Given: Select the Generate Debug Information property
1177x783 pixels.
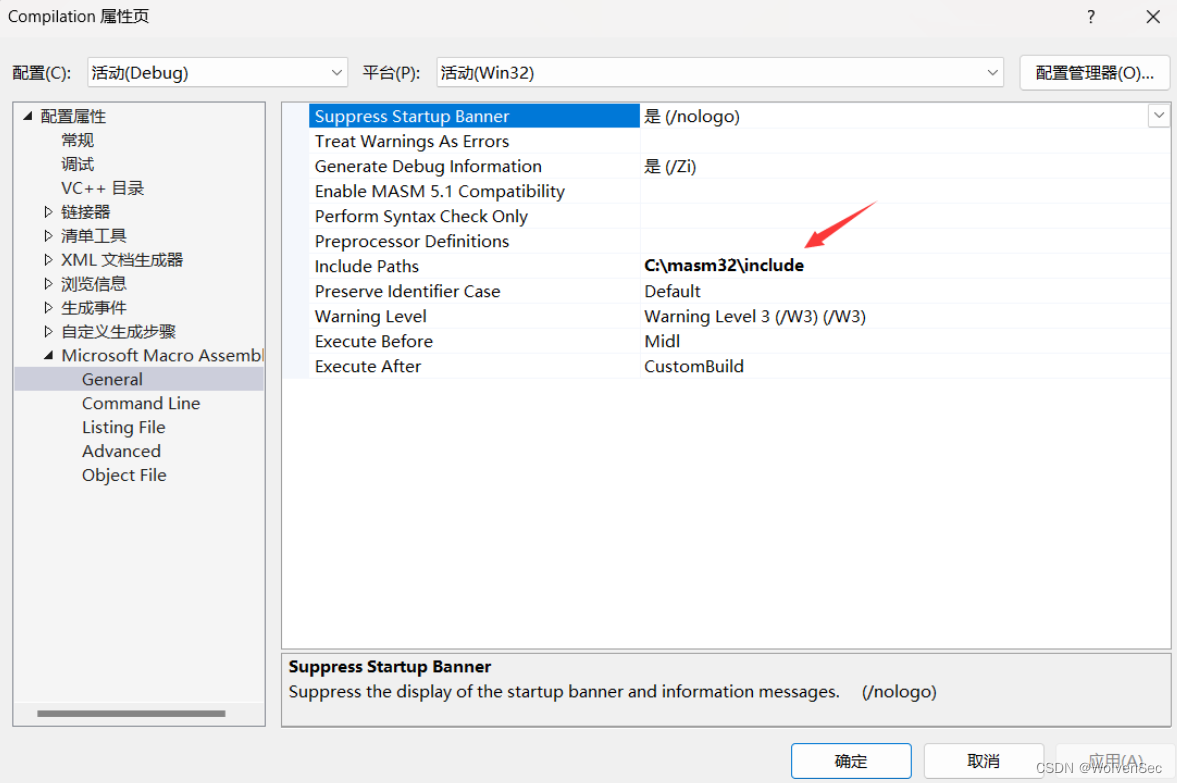Looking at the screenshot, I should pos(474,166).
